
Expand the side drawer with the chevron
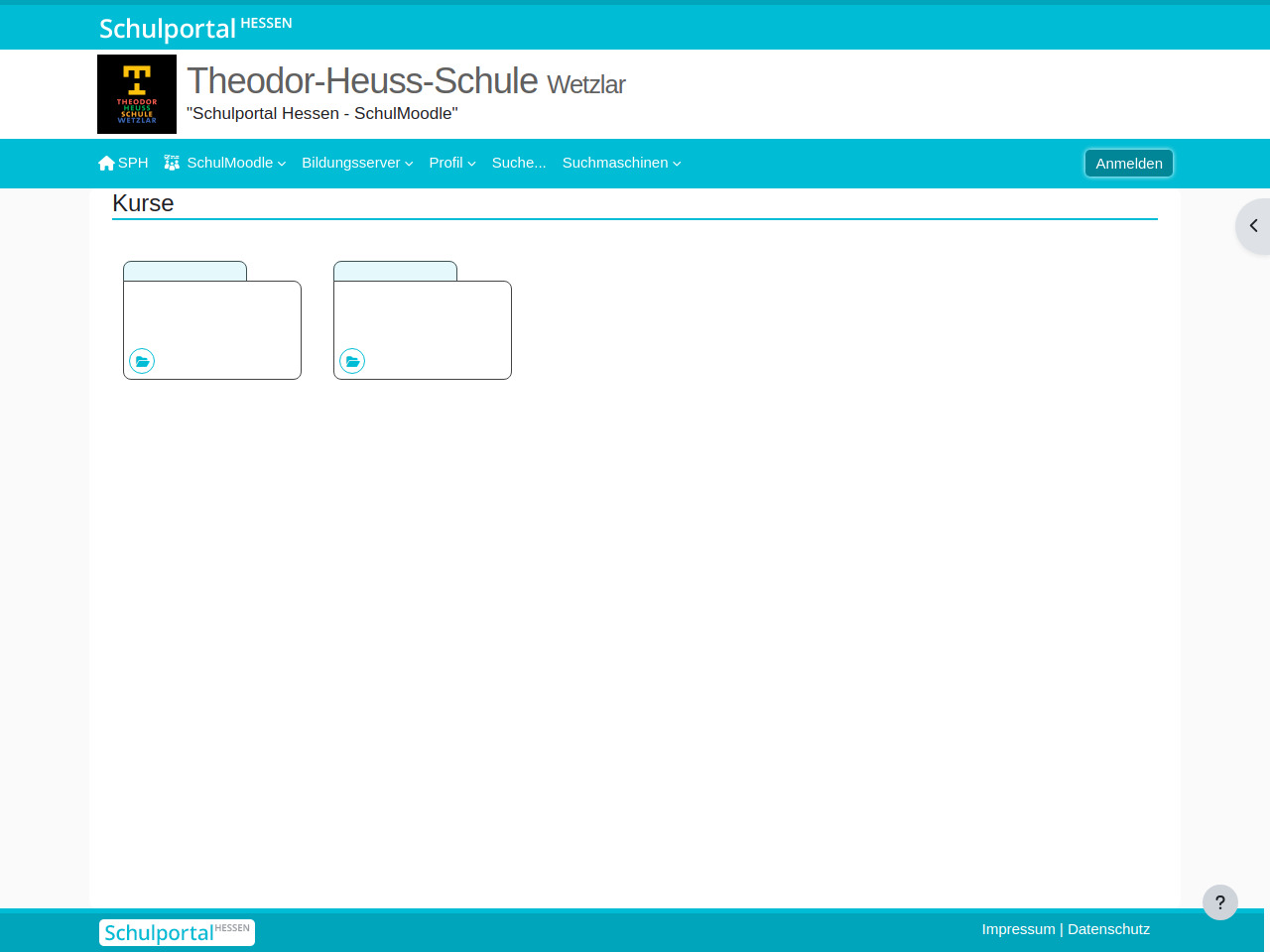click(x=1253, y=226)
